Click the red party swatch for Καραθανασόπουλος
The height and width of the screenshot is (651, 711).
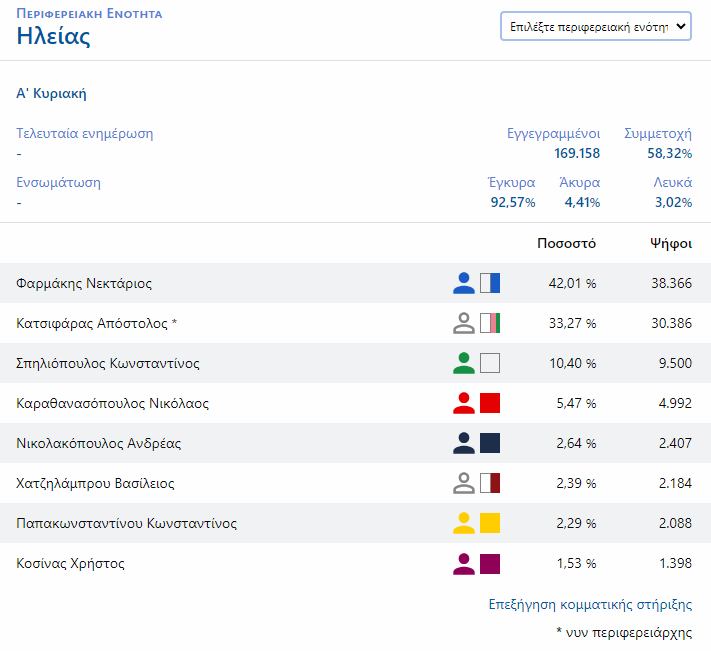[x=490, y=403]
